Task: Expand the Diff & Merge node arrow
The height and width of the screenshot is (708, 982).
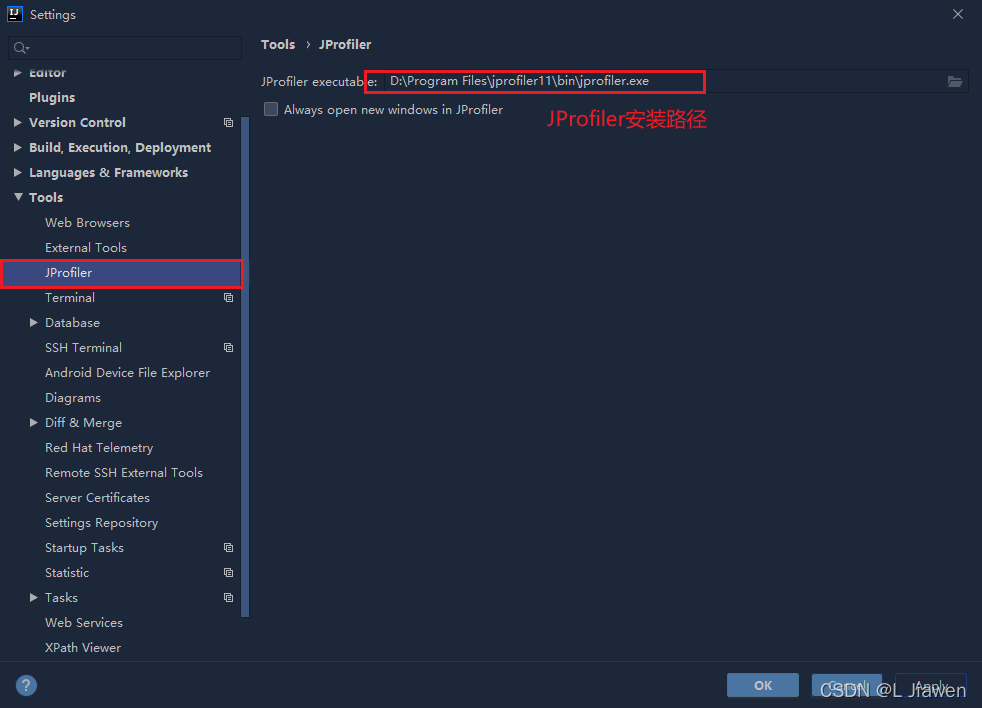Action: pyautogui.click(x=34, y=422)
